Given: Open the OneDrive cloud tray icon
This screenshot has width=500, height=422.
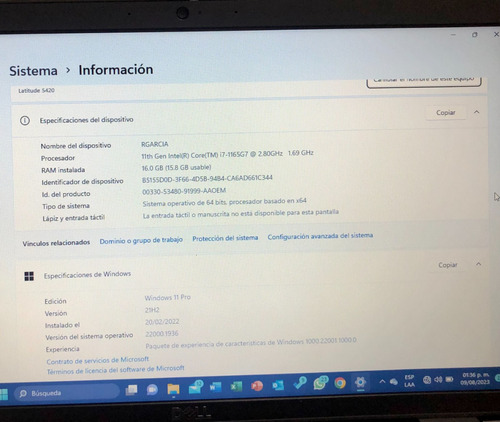Looking at the screenshot, I should pos(394,382).
